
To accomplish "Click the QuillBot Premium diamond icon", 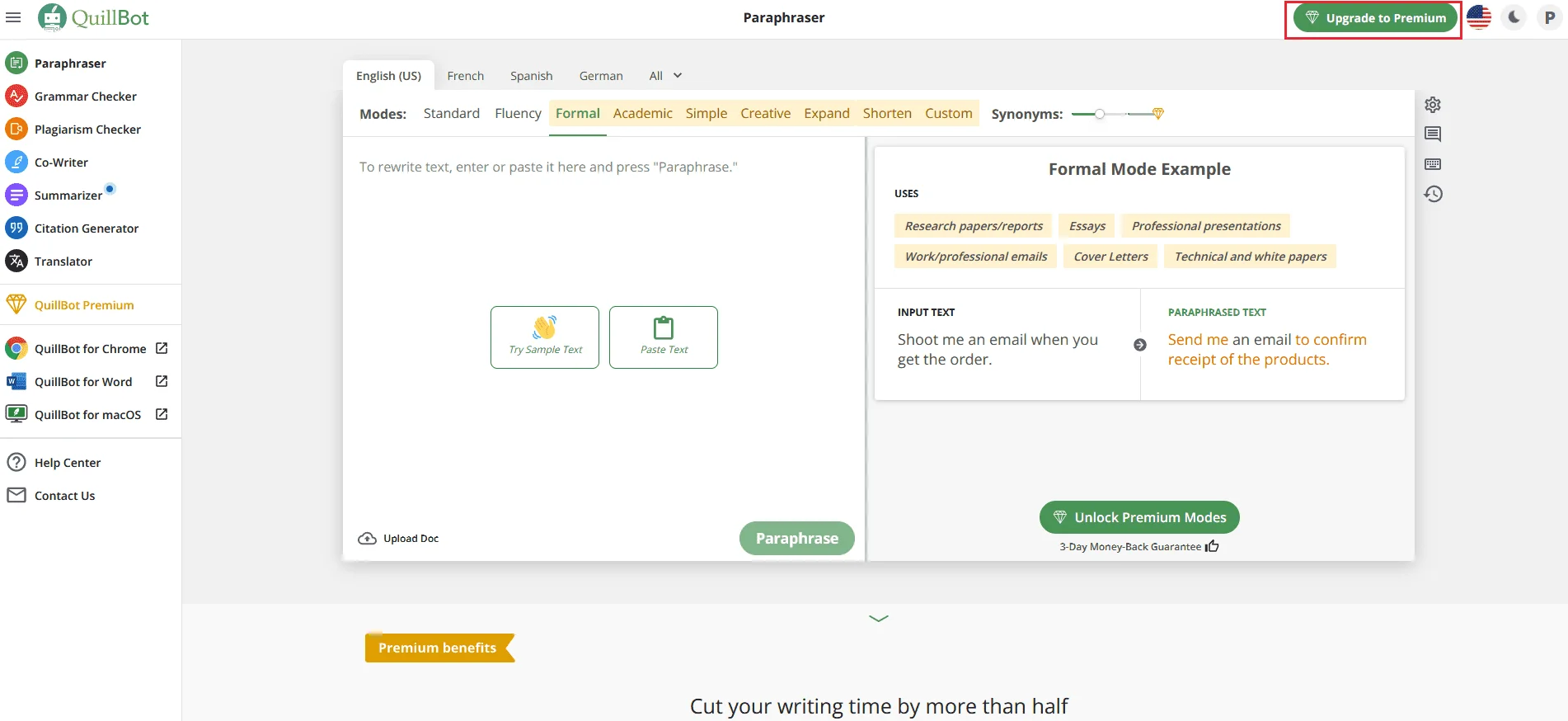I will (16, 304).
